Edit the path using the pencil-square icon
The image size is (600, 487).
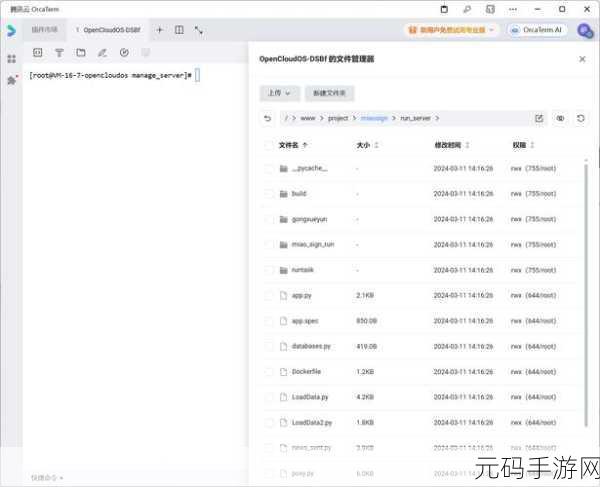[539, 118]
